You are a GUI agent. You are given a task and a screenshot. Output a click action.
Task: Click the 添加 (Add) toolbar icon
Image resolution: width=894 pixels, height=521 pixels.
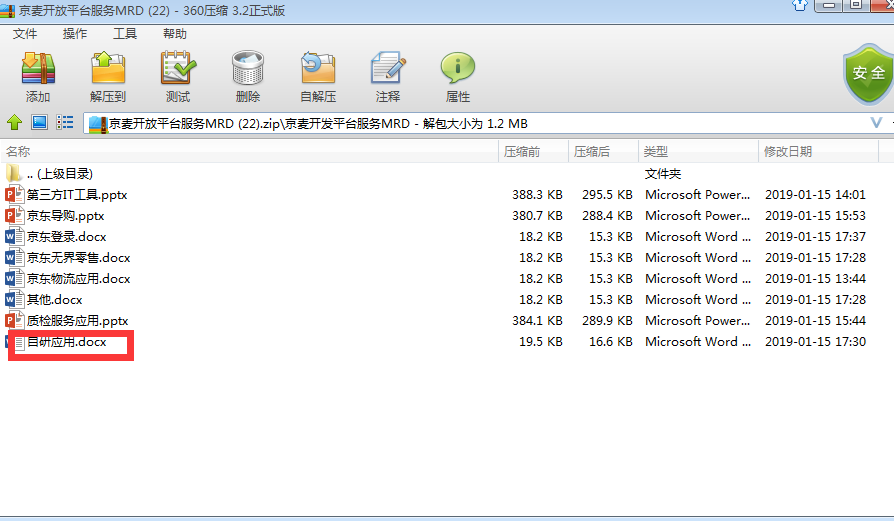(x=38, y=68)
